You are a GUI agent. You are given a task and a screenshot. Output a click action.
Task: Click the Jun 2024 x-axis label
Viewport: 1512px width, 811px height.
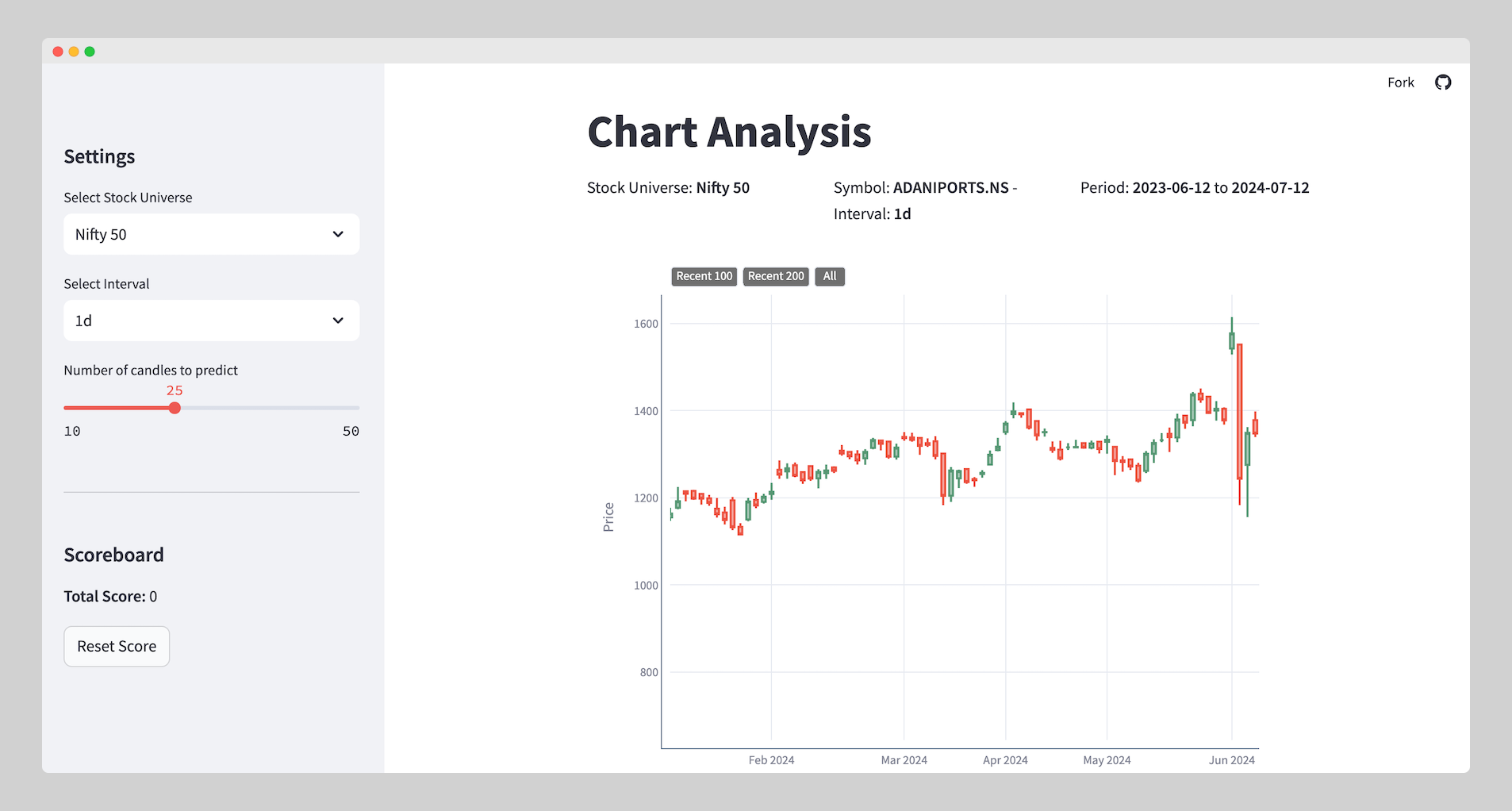tap(1231, 760)
